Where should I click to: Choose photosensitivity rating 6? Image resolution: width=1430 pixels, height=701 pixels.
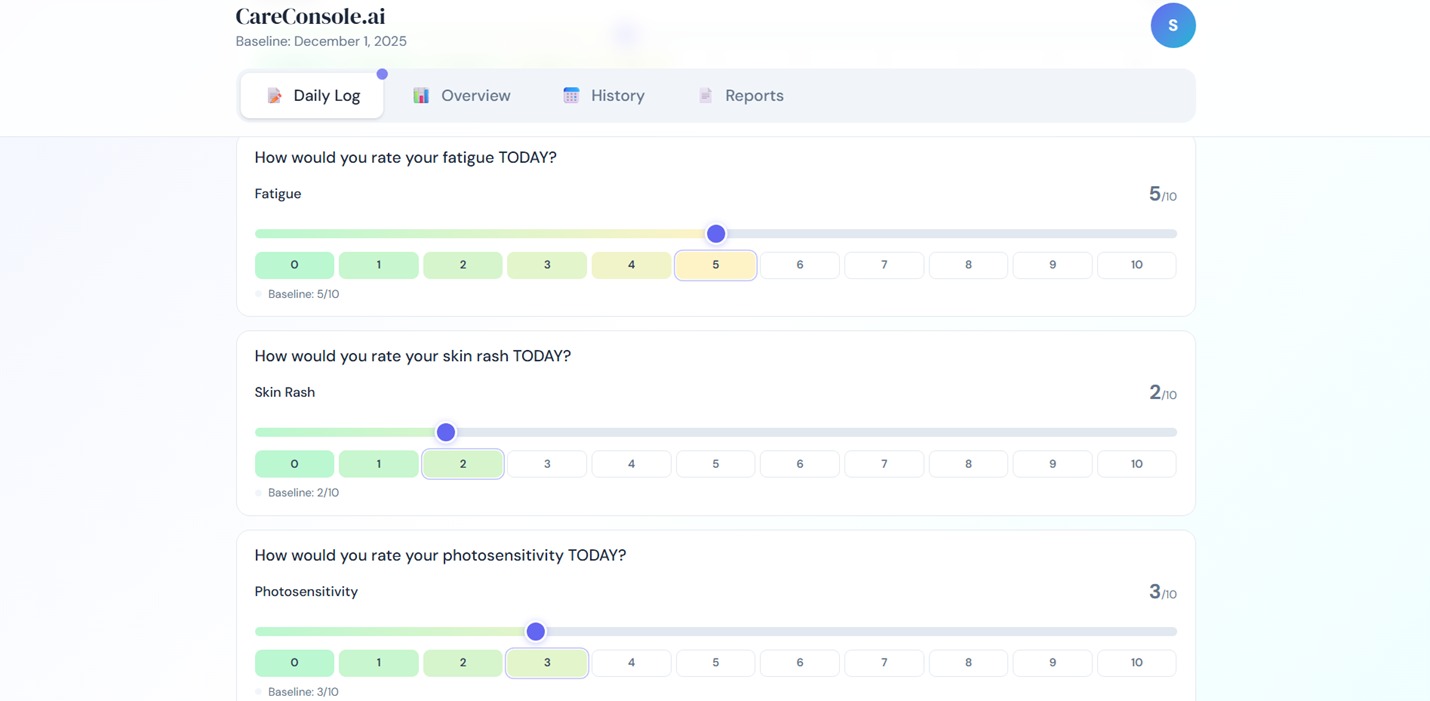800,663
